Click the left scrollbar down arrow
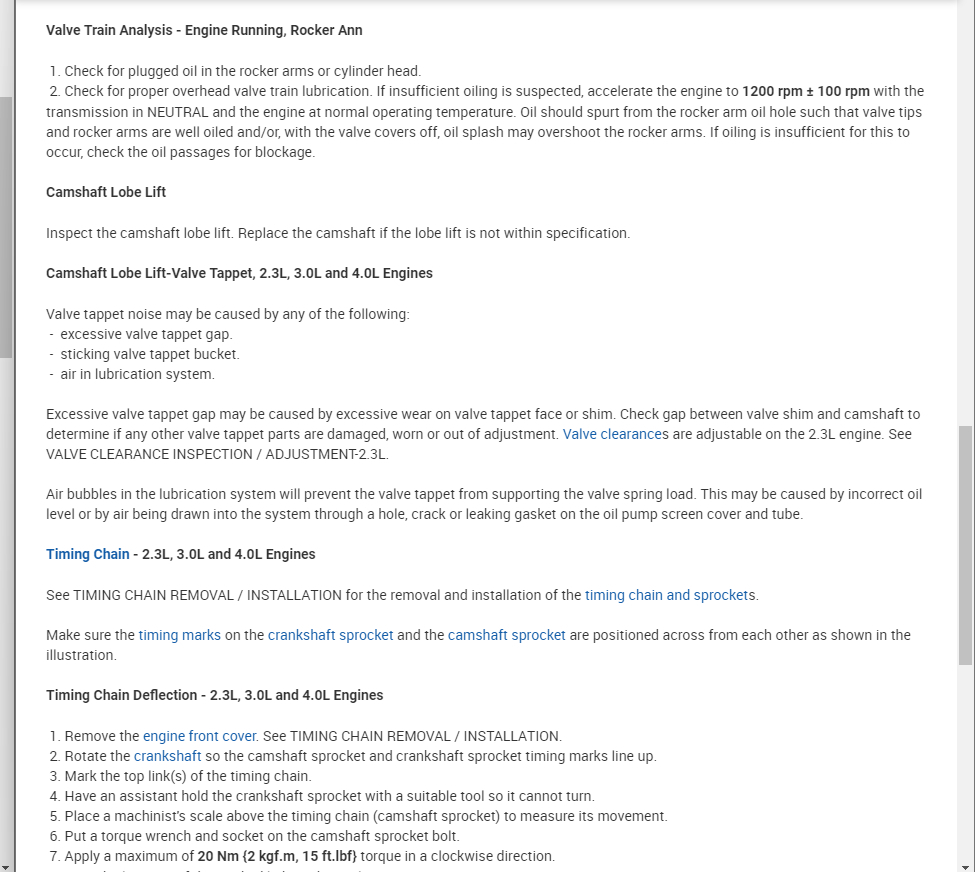 click(6, 865)
